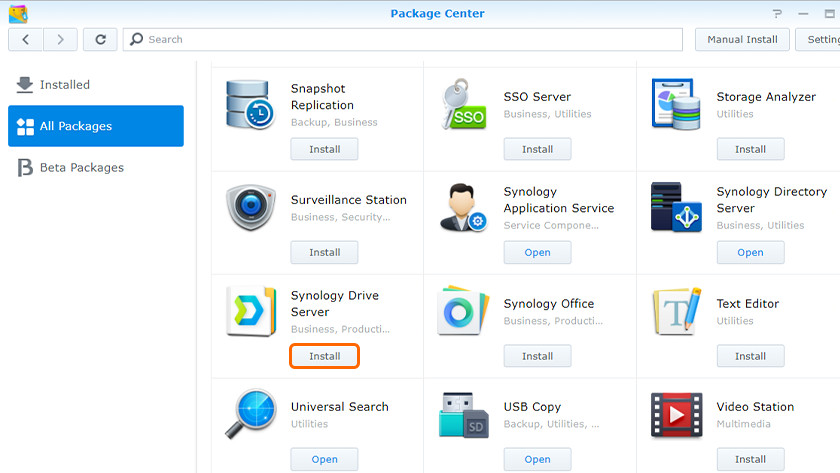Open the Video Station film icon
The image size is (840, 473).
click(x=676, y=415)
